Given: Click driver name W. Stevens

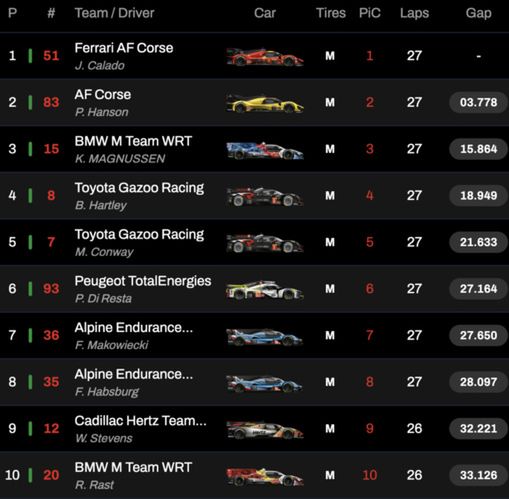Looking at the screenshot, I should pos(104,438).
